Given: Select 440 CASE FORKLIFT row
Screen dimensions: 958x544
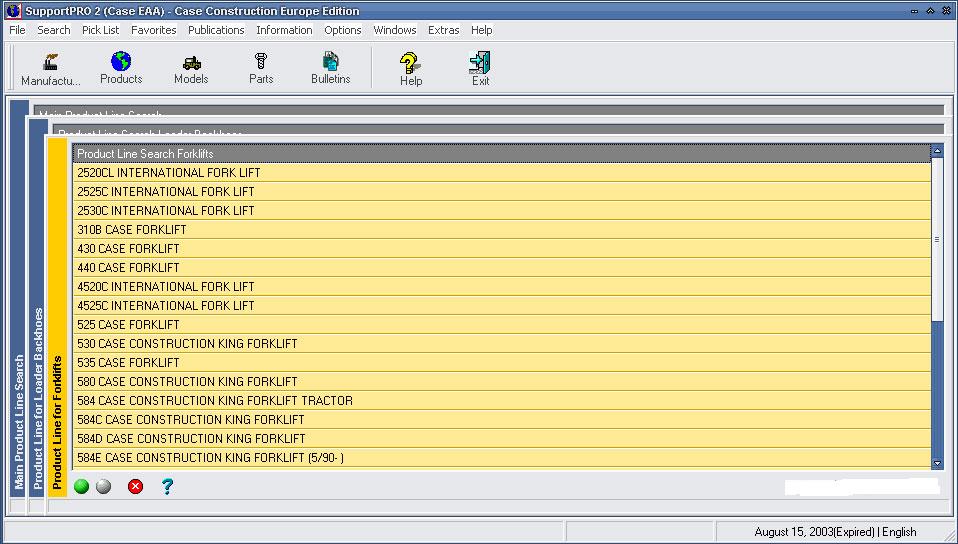Looking at the screenshot, I should [502, 267].
